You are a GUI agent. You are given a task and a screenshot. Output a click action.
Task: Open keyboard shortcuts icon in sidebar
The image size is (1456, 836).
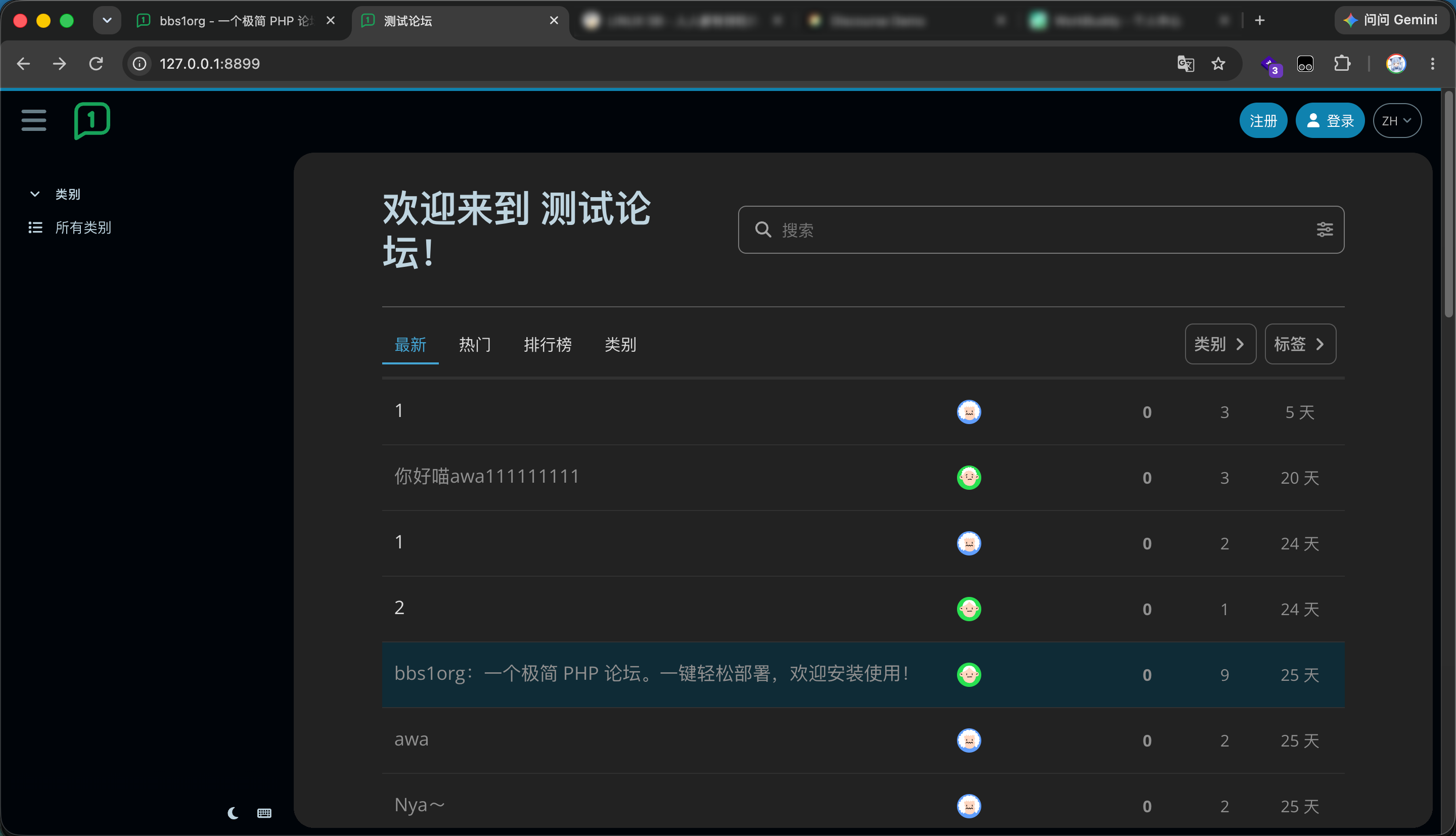pyautogui.click(x=264, y=813)
